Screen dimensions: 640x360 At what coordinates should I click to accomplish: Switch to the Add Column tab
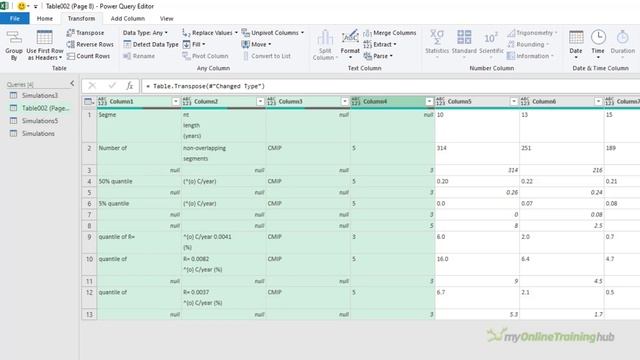(127, 18)
